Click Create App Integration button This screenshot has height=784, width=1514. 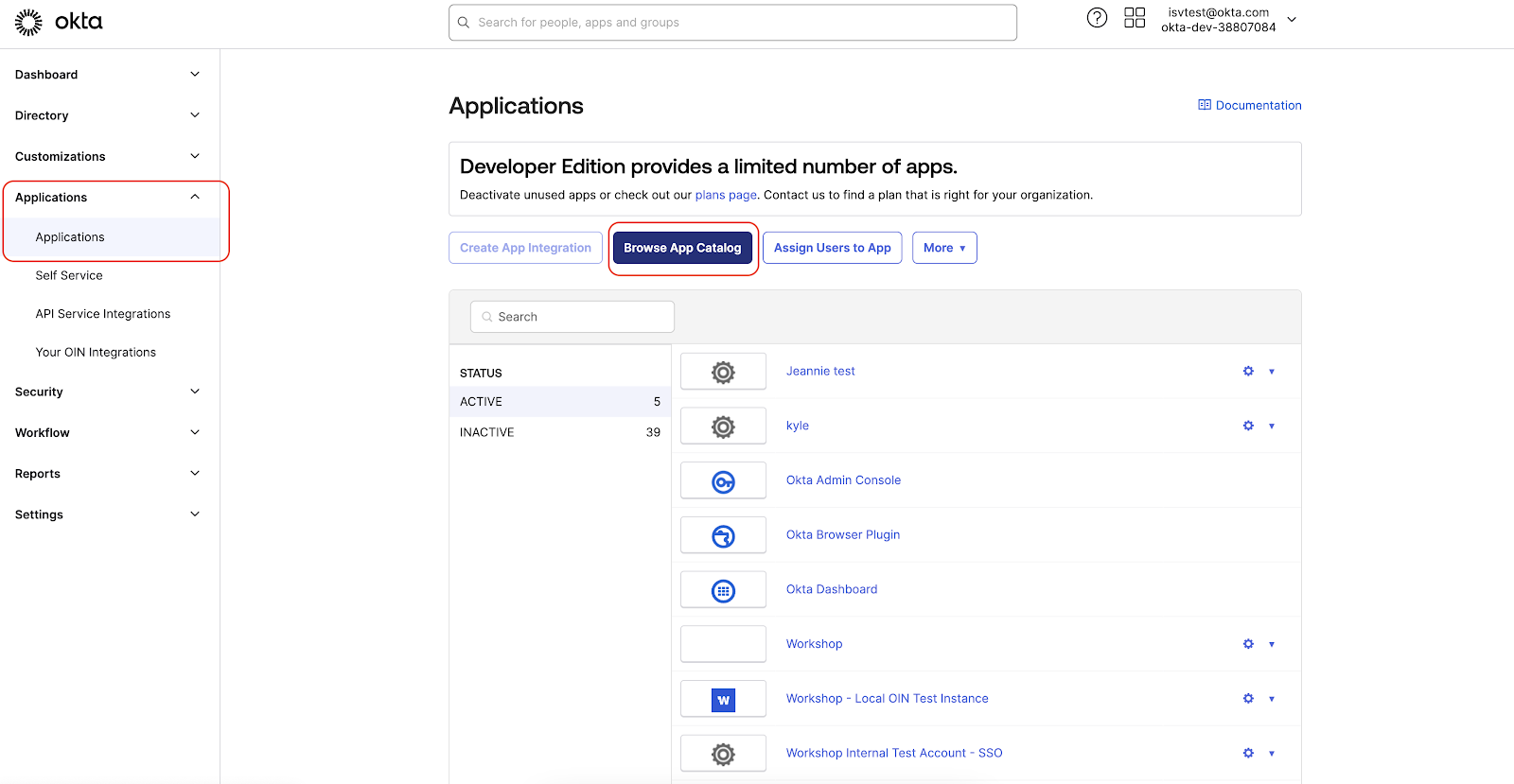[525, 248]
